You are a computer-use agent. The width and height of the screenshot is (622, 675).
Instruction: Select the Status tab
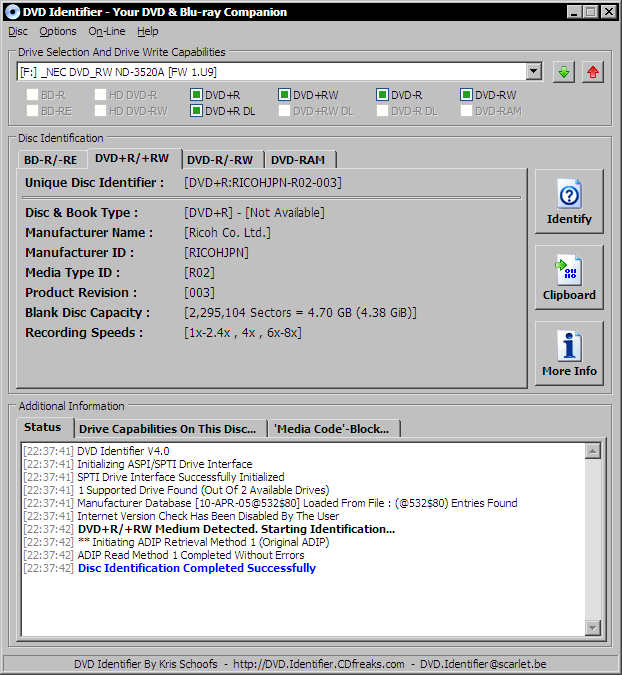[43, 427]
